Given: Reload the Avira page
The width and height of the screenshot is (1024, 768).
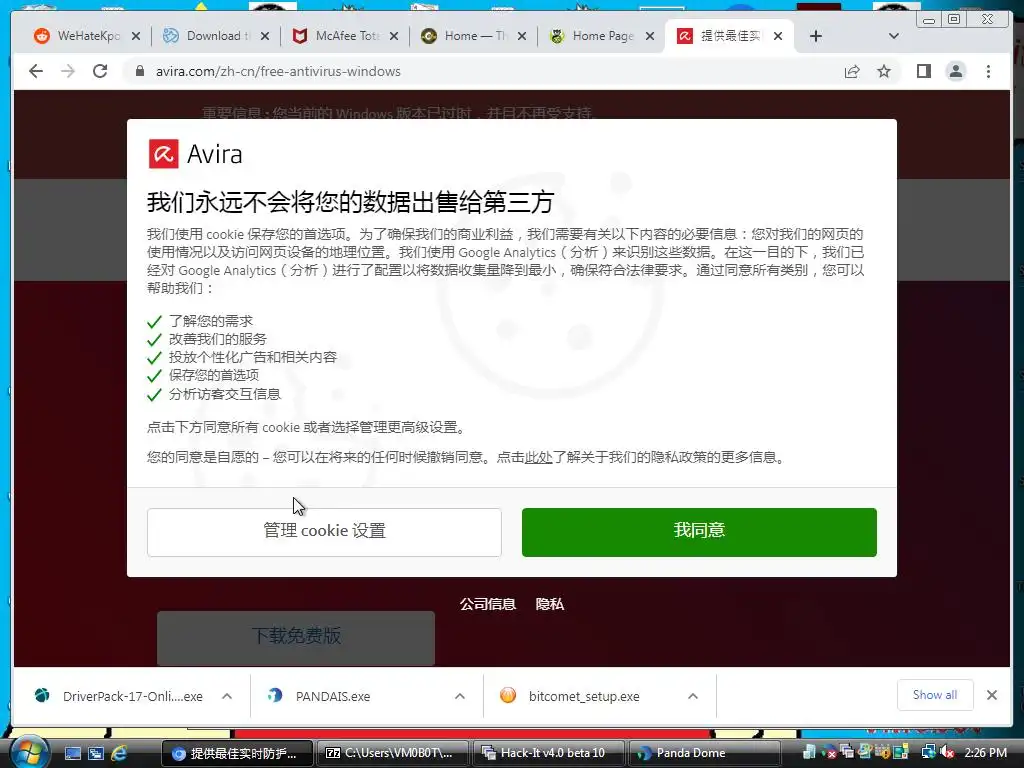Looking at the screenshot, I should tap(100, 71).
